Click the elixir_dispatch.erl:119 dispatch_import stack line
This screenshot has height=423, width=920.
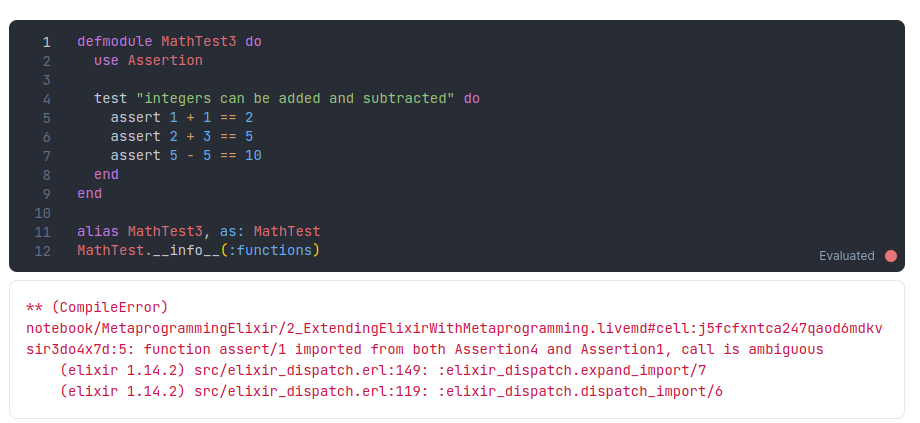[391, 391]
